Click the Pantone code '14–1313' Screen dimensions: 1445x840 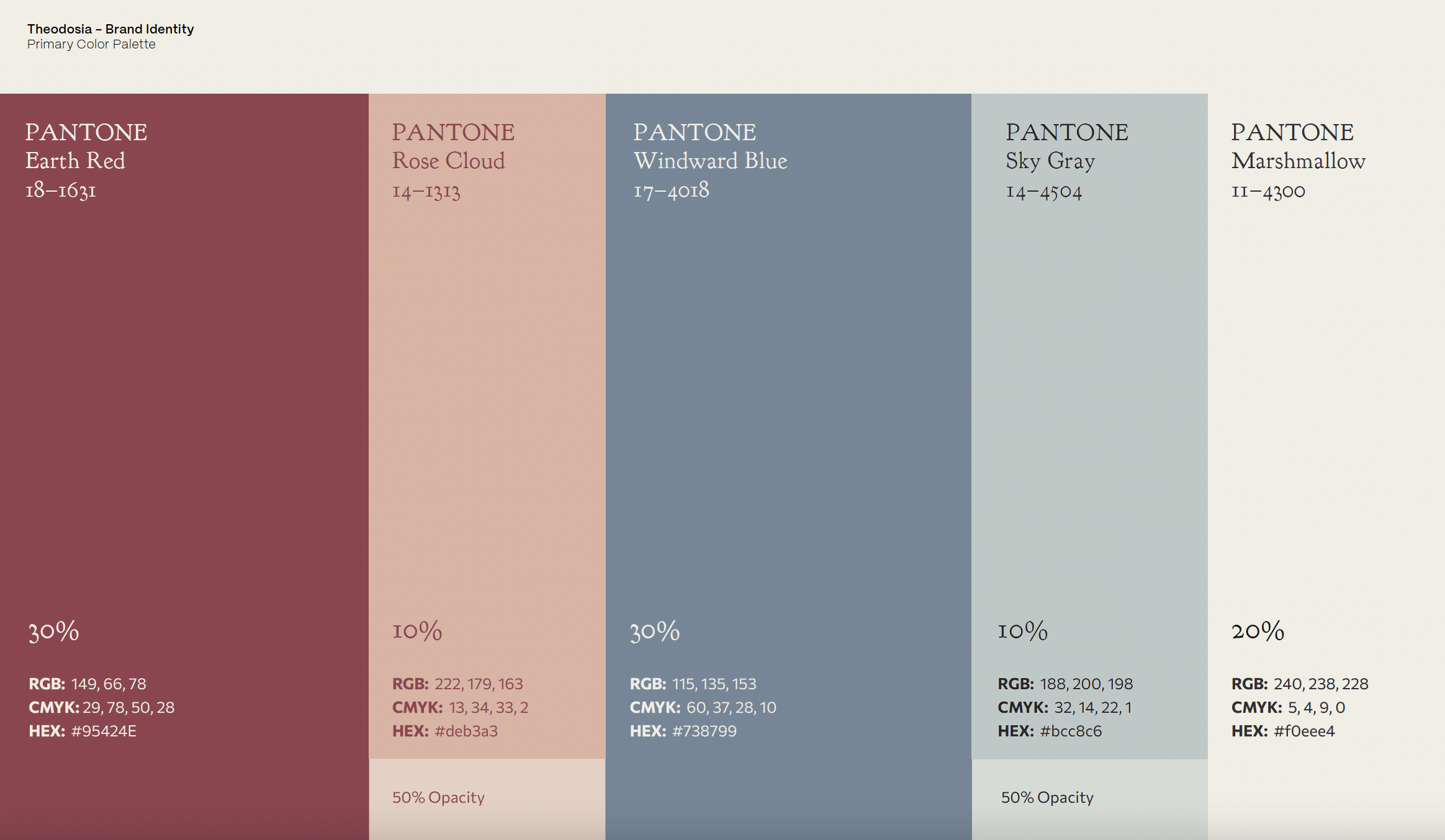426,191
